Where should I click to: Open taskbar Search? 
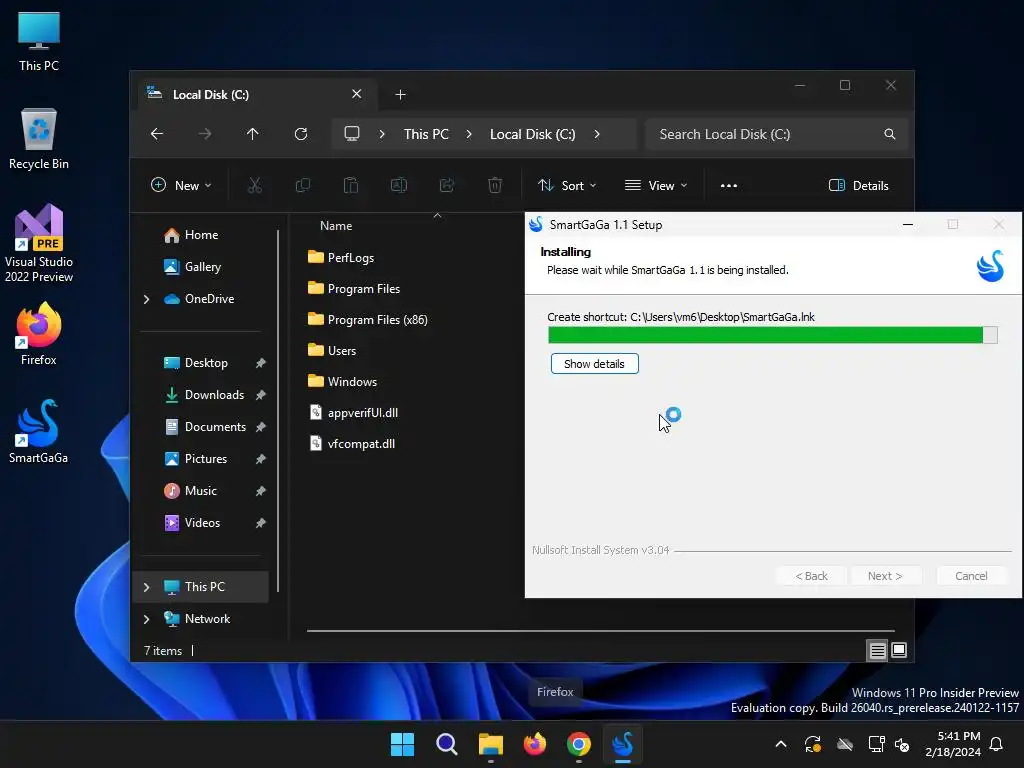(447, 744)
